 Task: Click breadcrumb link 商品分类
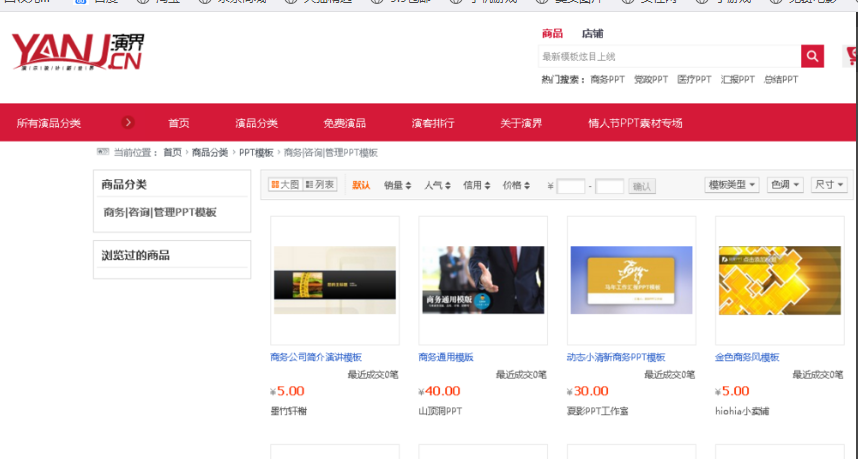pyautogui.click(x=210, y=153)
